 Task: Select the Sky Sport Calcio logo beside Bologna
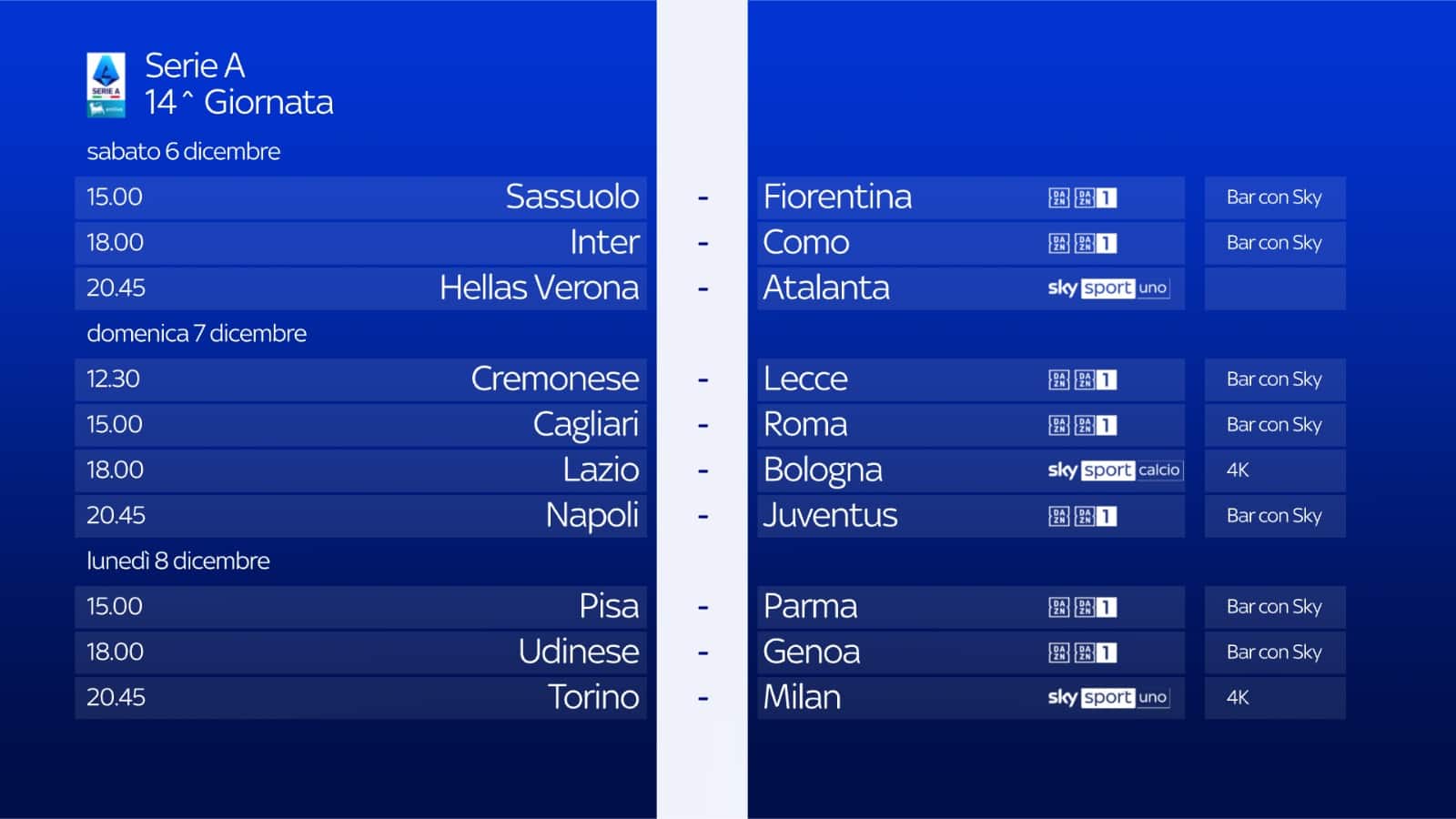(1114, 470)
